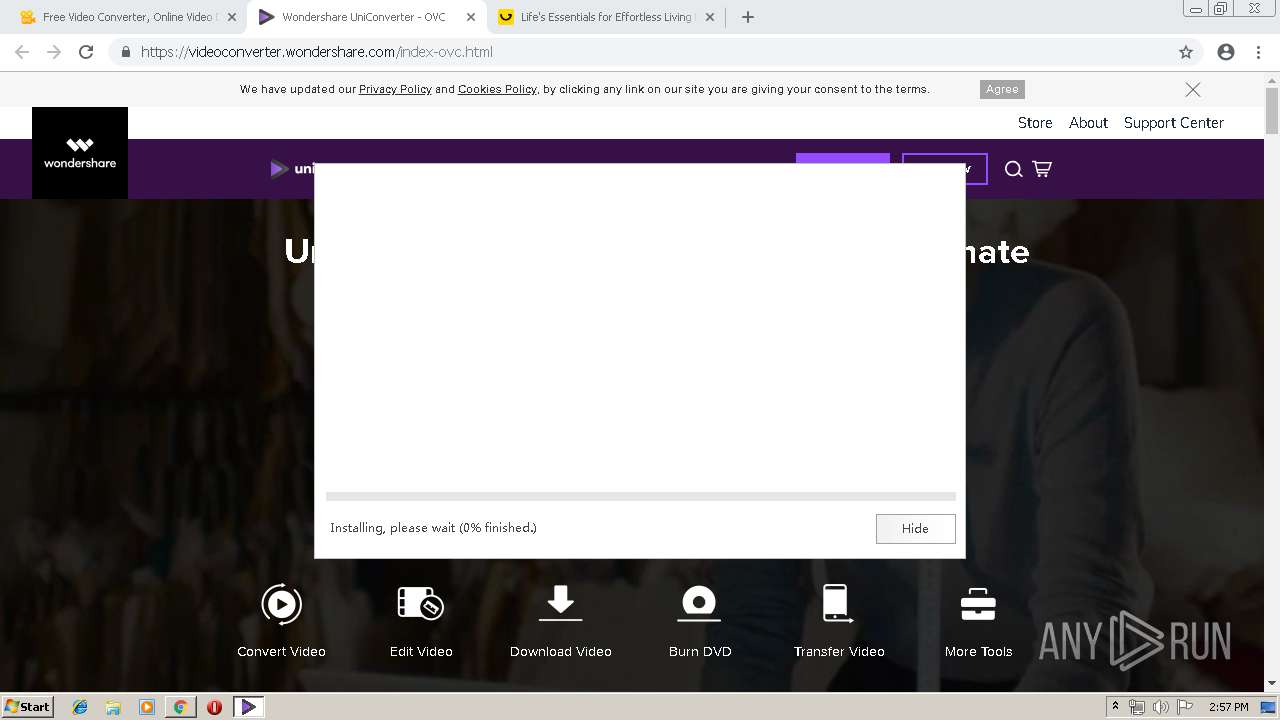1280x720 pixels.
Task: Open a new browser tab
Action: 748,17
